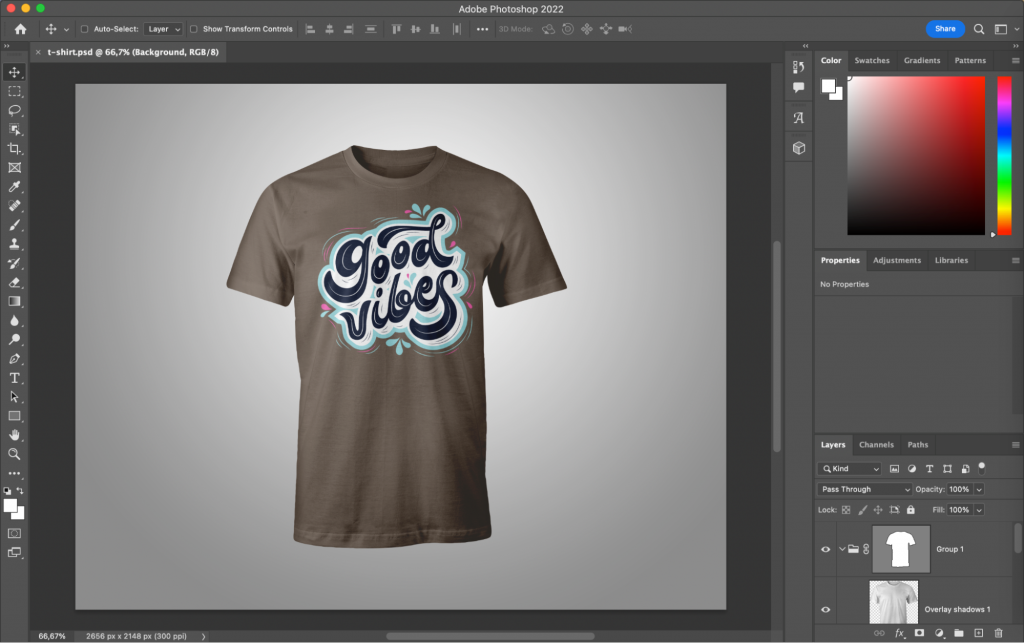1024x643 pixels.
Task: Hide the Group 1 layer
Action: 826,549
